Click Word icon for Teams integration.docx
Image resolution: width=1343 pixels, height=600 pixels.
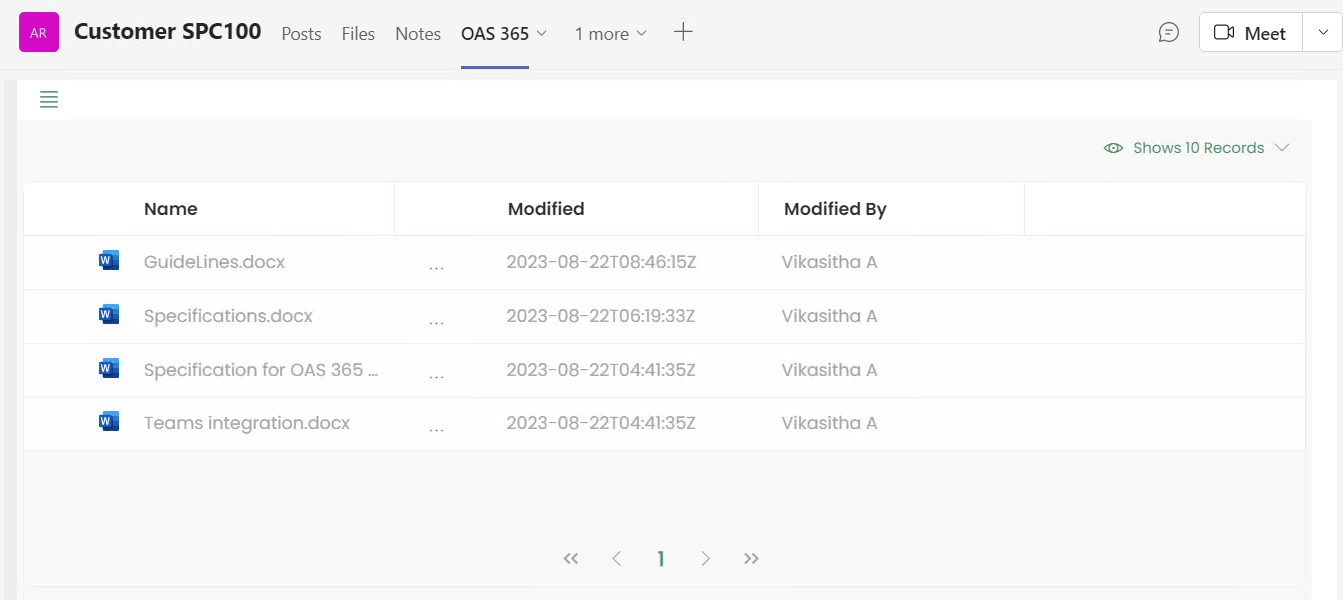109,422
